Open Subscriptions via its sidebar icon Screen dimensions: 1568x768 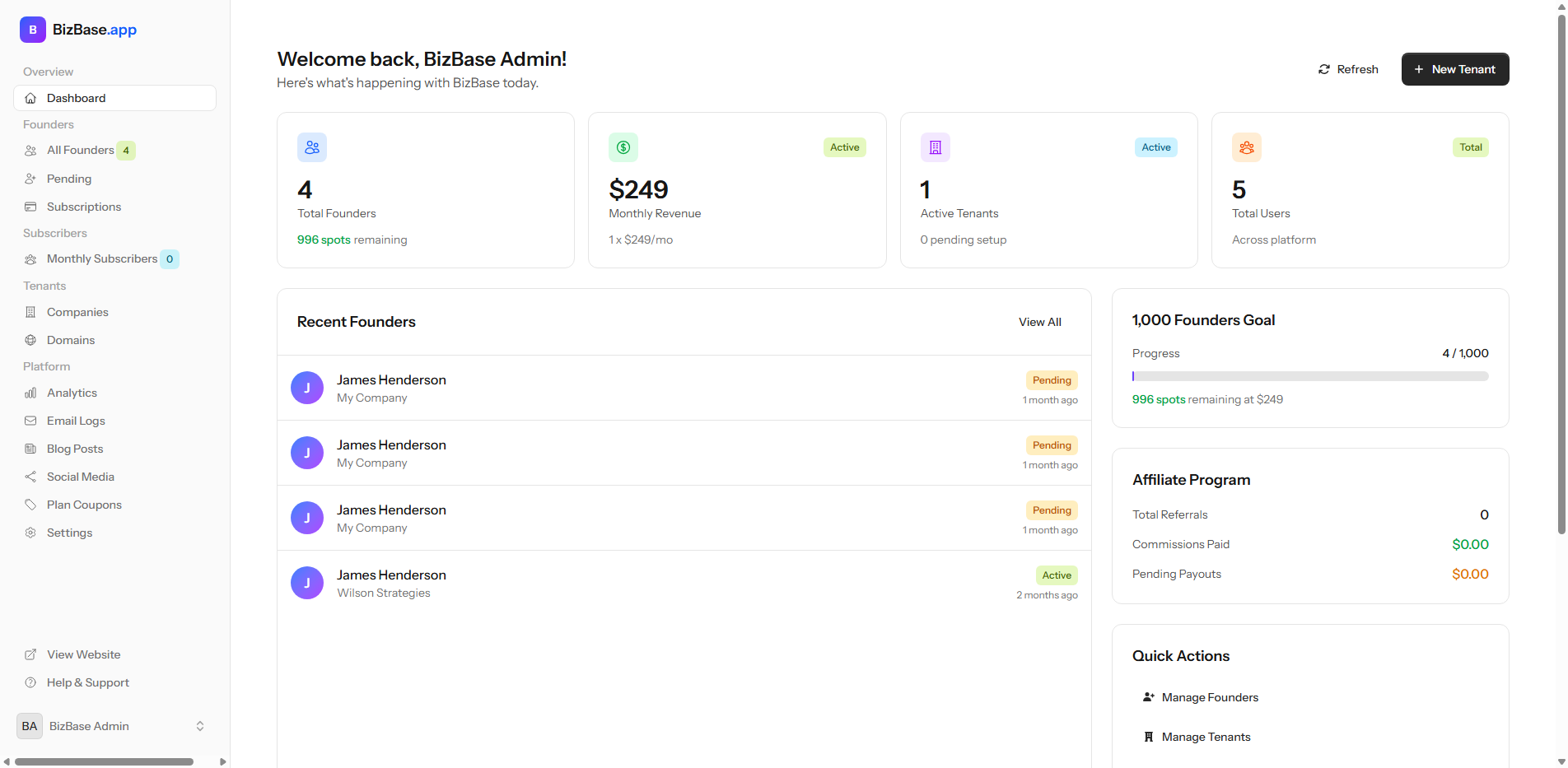coord(30,207)
